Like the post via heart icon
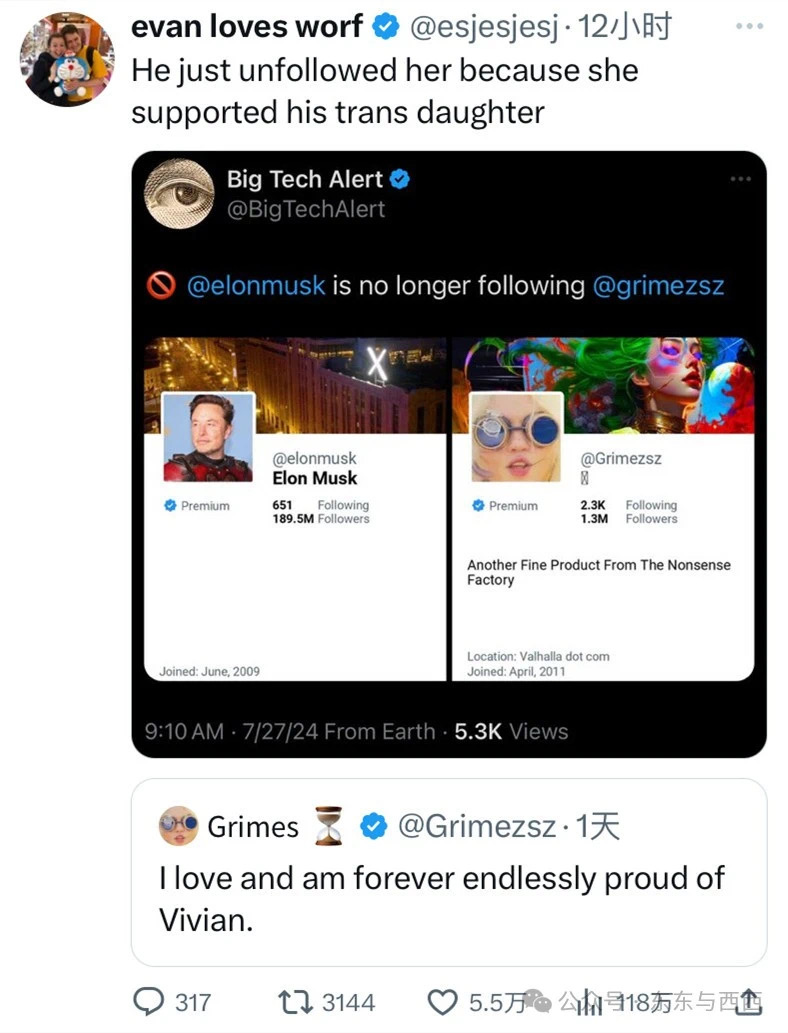 (443, 1003)
